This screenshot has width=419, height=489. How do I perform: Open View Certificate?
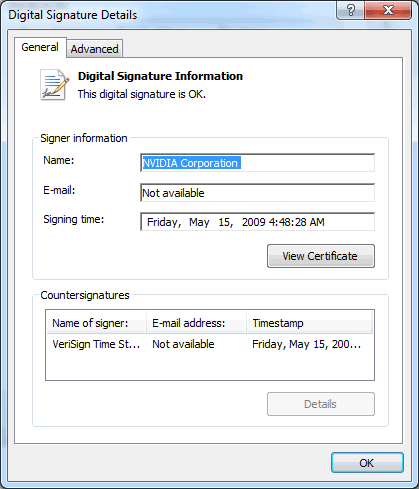pos(321,256)
